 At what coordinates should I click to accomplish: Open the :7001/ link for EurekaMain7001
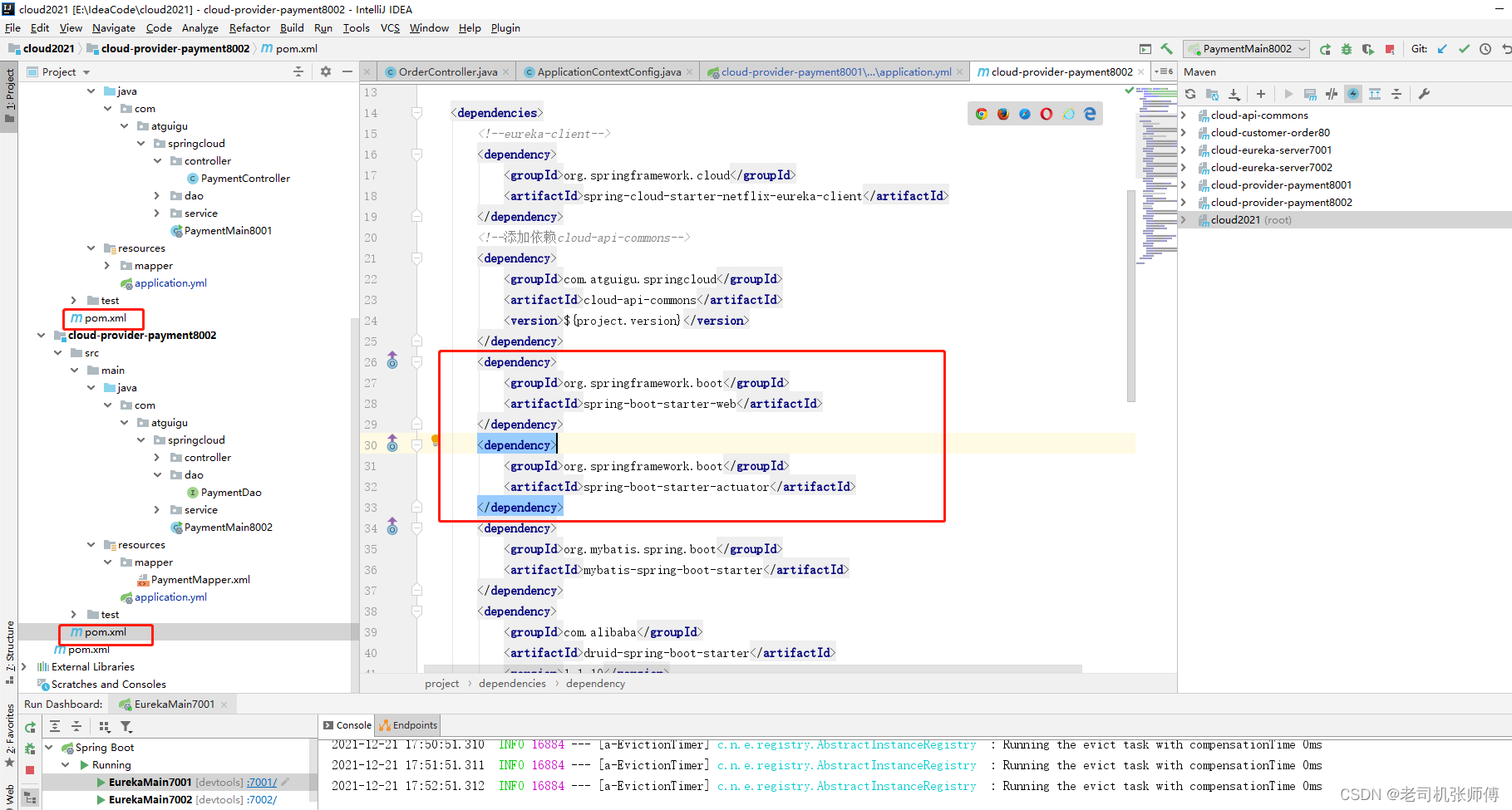[262, 783]
